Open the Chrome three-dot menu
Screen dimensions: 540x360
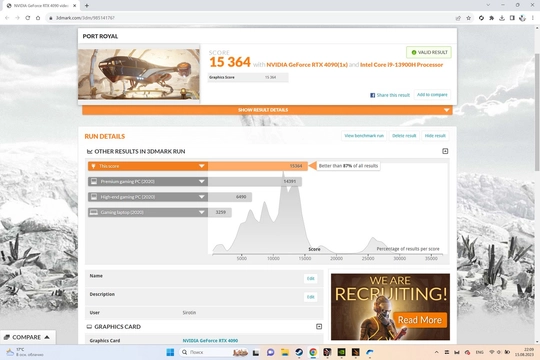point(532,18)
